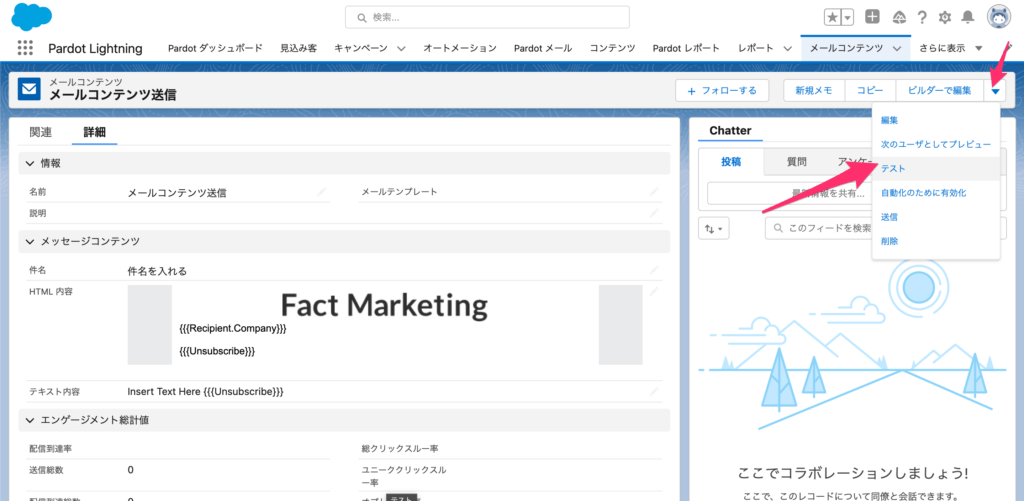Image resolution: width=1024 pixels, height=501 pixels.
Task: Select the 投稿 publisher tab
Action: click(731, 162)
